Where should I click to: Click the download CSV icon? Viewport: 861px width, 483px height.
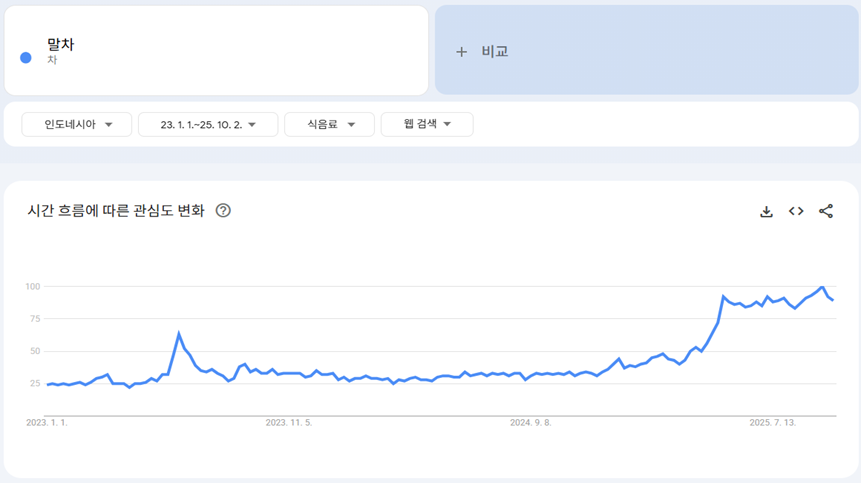(766, 211)
